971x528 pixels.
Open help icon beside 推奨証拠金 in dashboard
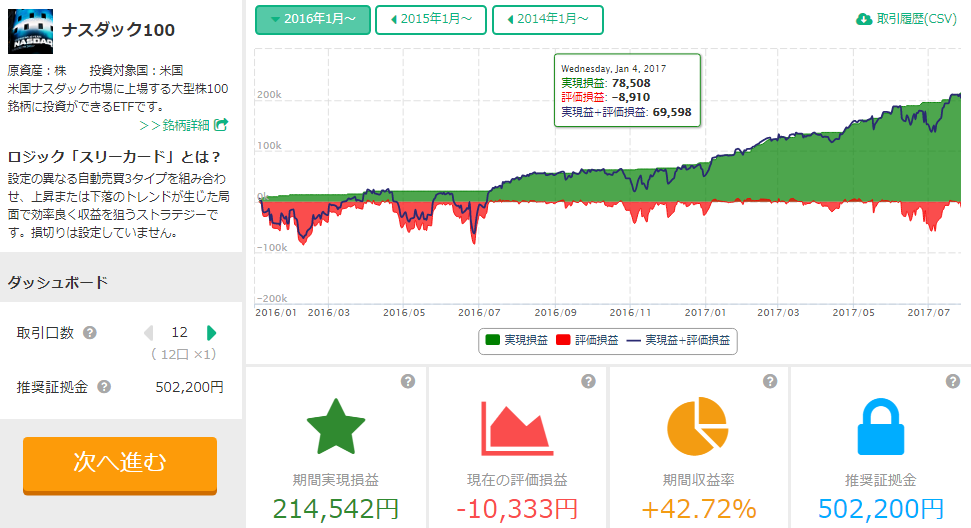[x=104, y=387]
